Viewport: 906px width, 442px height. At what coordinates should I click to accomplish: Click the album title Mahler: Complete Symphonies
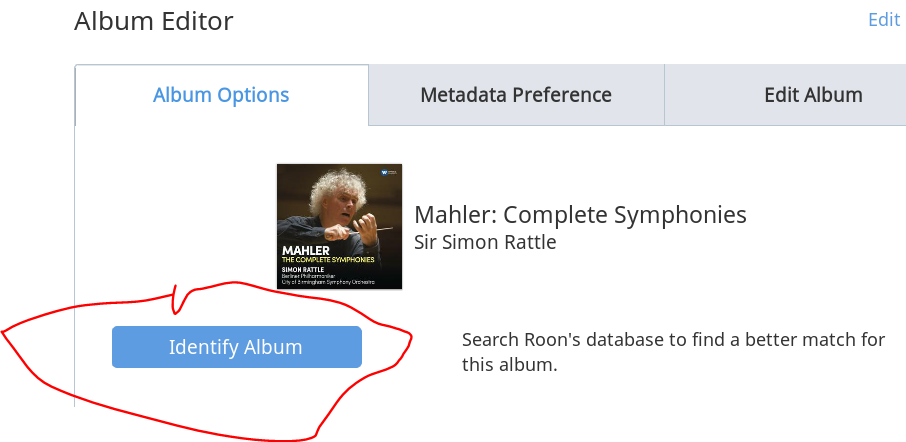(x=581, y=215)
